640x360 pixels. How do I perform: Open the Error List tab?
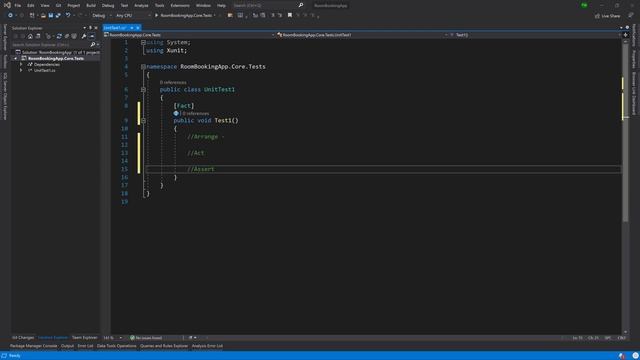tap(85, 346)
